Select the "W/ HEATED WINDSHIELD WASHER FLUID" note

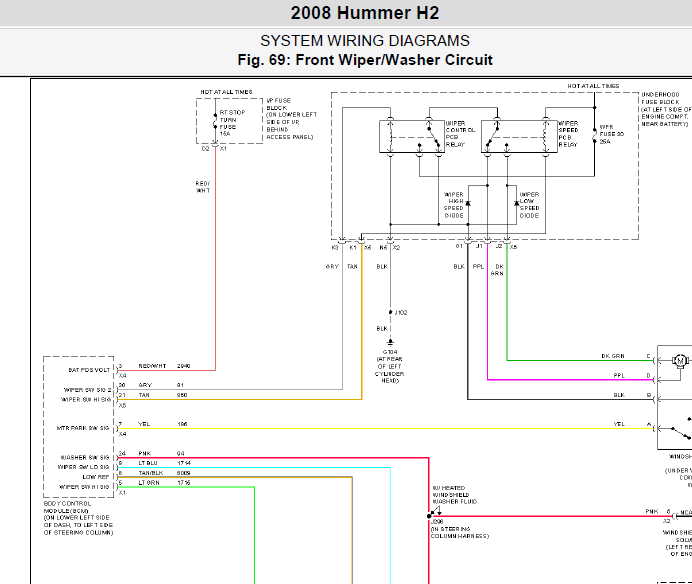click(x=454, y=495)
